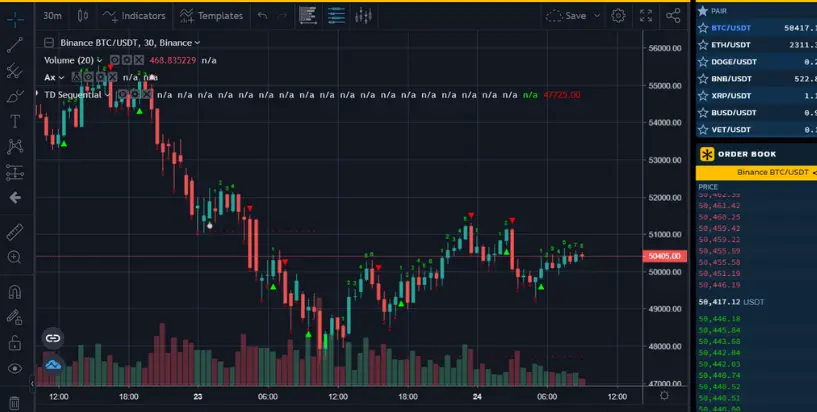Toggle the horizontal lines panel icon

click(x=337, y=16)
